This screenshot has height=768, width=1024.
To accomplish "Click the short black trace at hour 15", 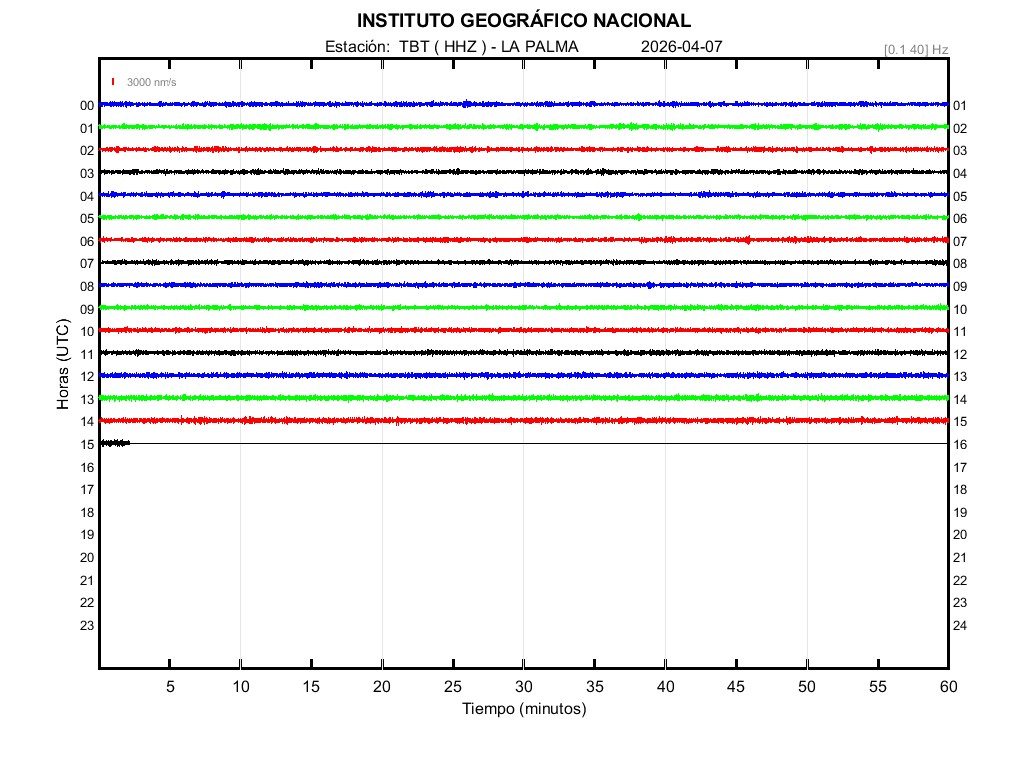I will click(114, 443).
